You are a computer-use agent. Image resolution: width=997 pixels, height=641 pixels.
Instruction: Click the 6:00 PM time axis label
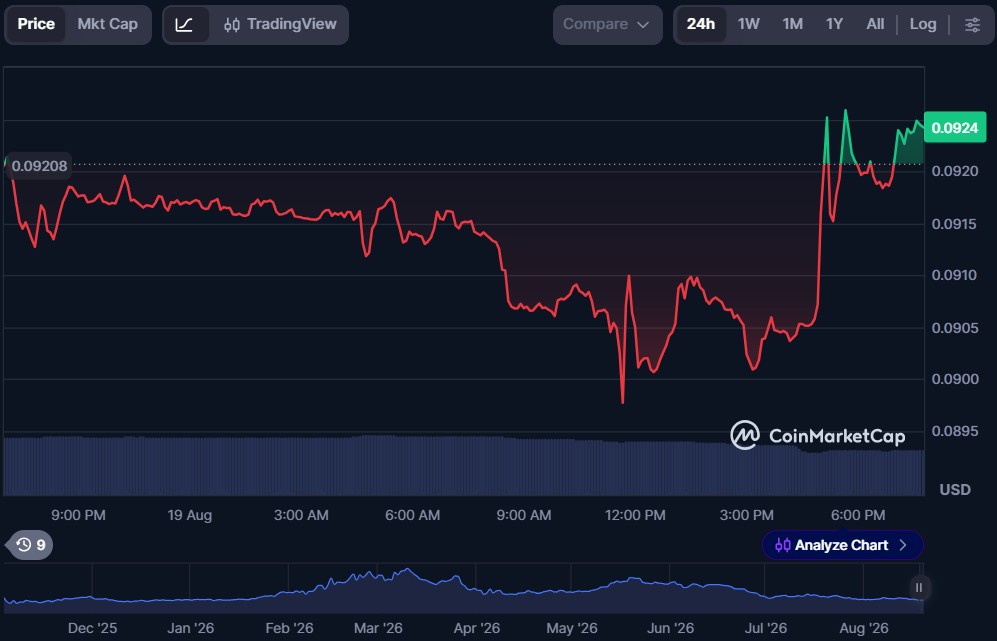point(858,515)
